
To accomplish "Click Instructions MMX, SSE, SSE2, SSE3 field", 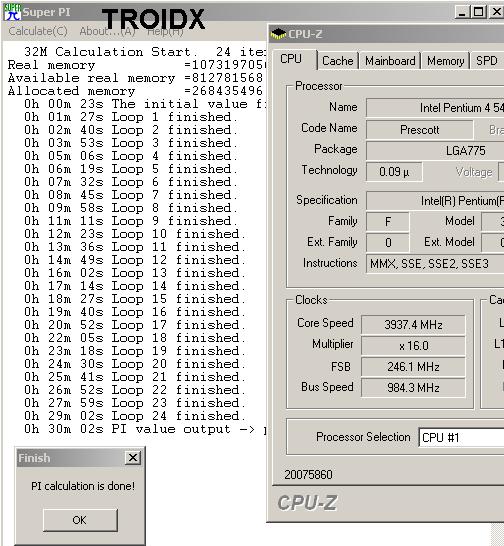I will (435, 264).
